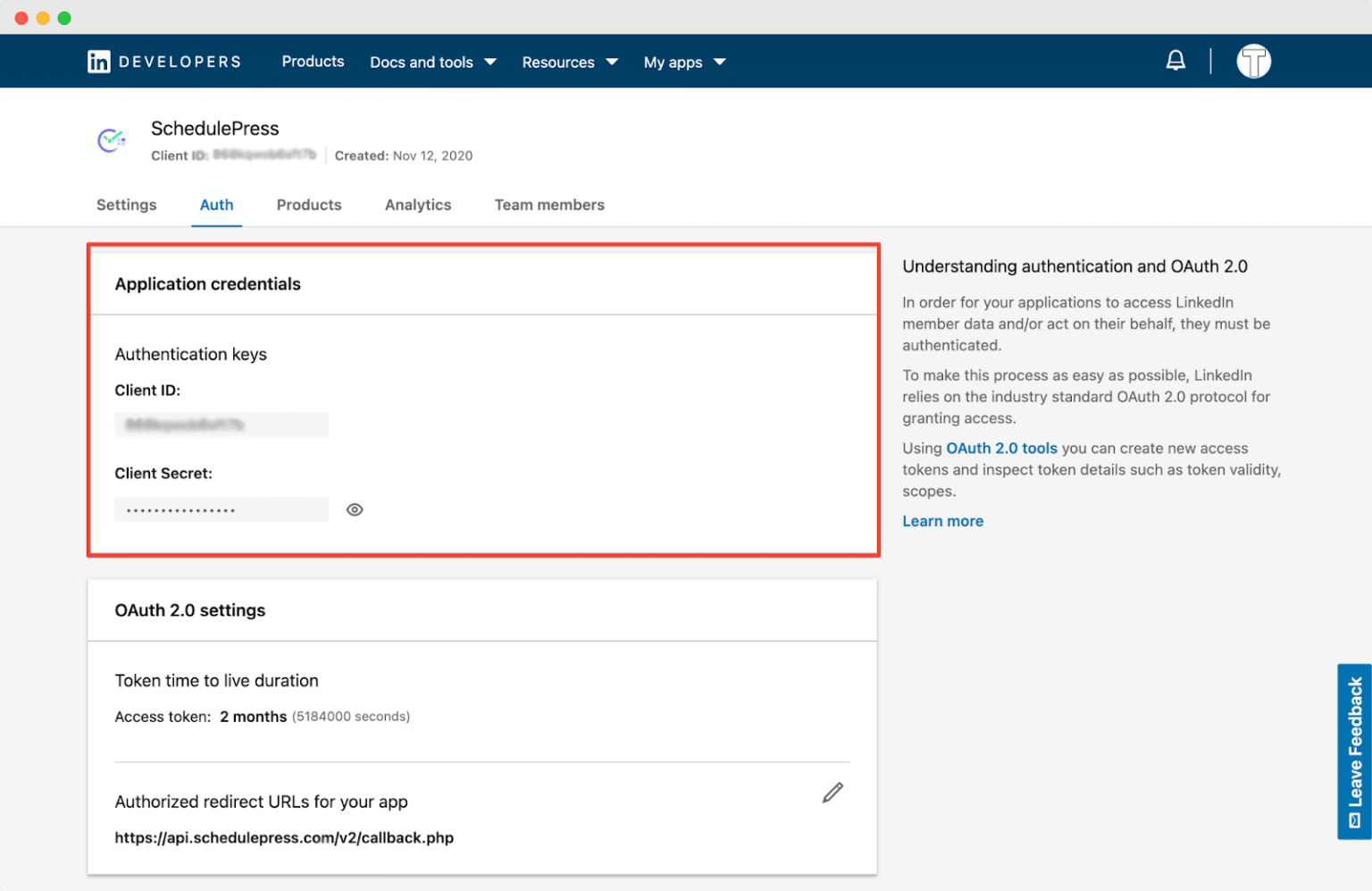
Task: Click the SchedulePress app title
Action: pyautogui.click(x=214, y=129)
